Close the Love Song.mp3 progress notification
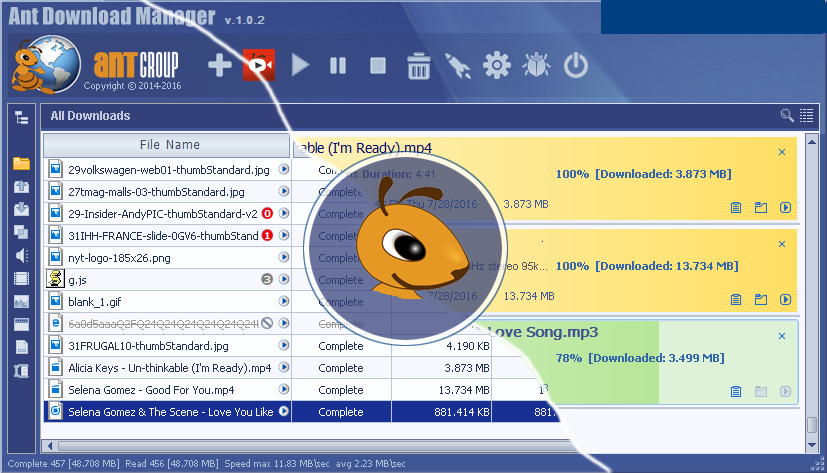 [782, 336]
